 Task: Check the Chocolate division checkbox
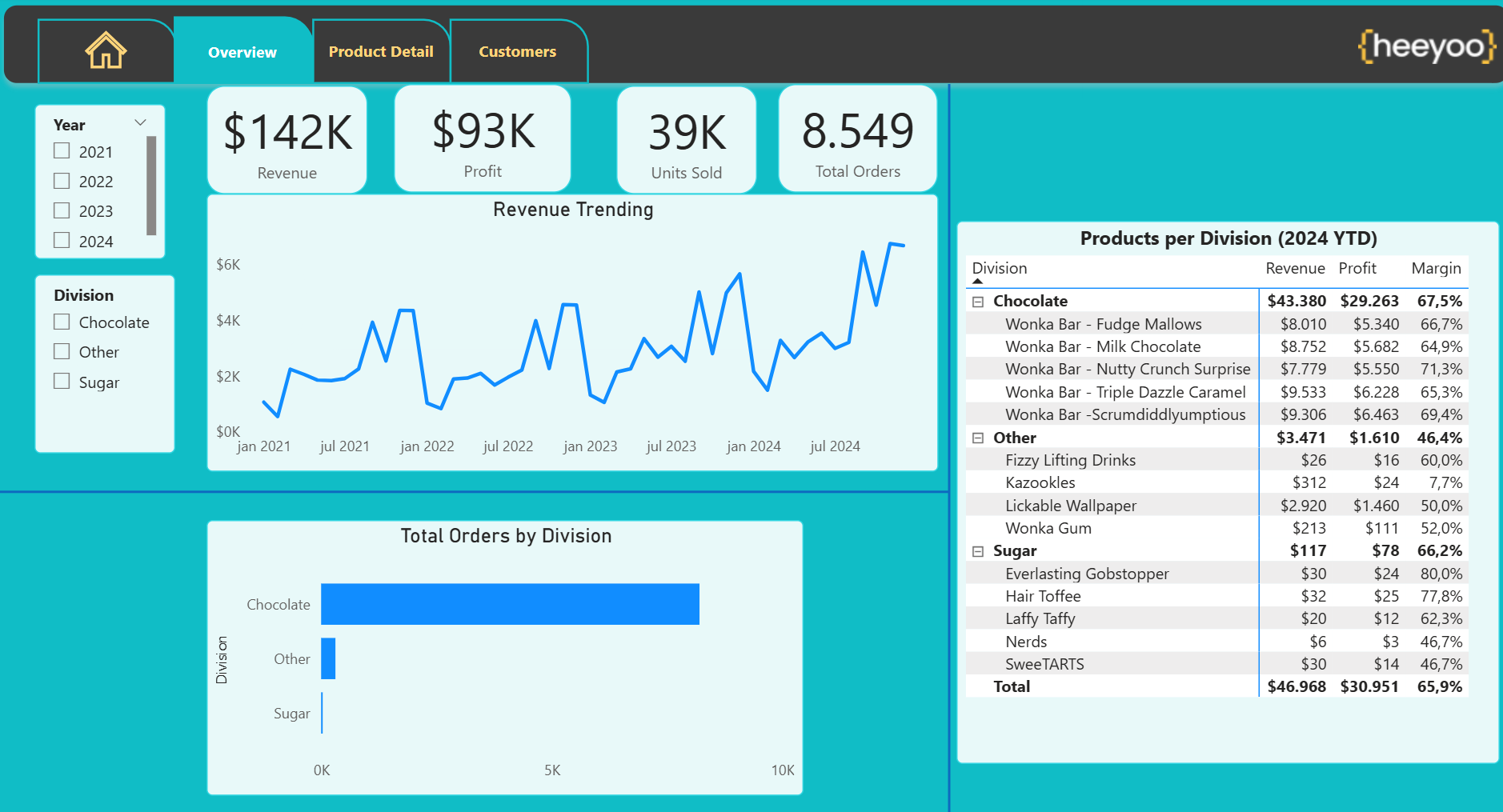click(62, 322)
